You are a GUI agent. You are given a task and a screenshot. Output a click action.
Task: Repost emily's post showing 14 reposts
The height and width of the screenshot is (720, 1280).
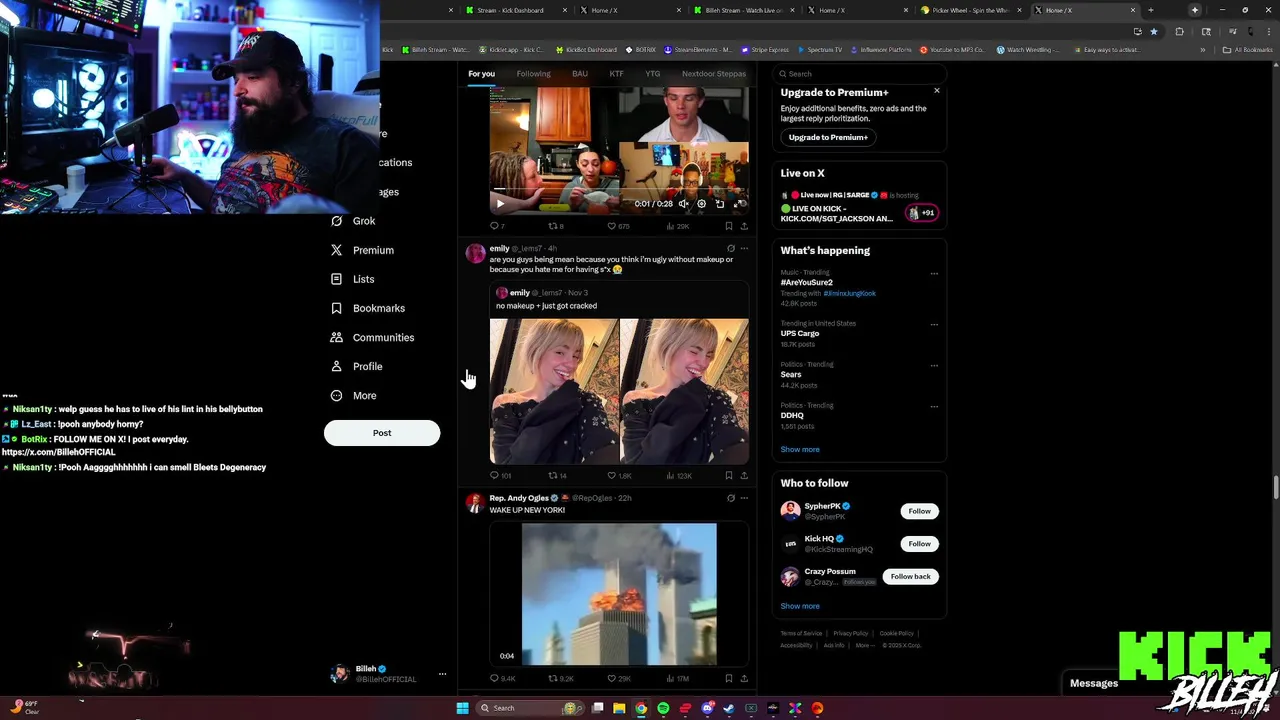coord(557,476)
